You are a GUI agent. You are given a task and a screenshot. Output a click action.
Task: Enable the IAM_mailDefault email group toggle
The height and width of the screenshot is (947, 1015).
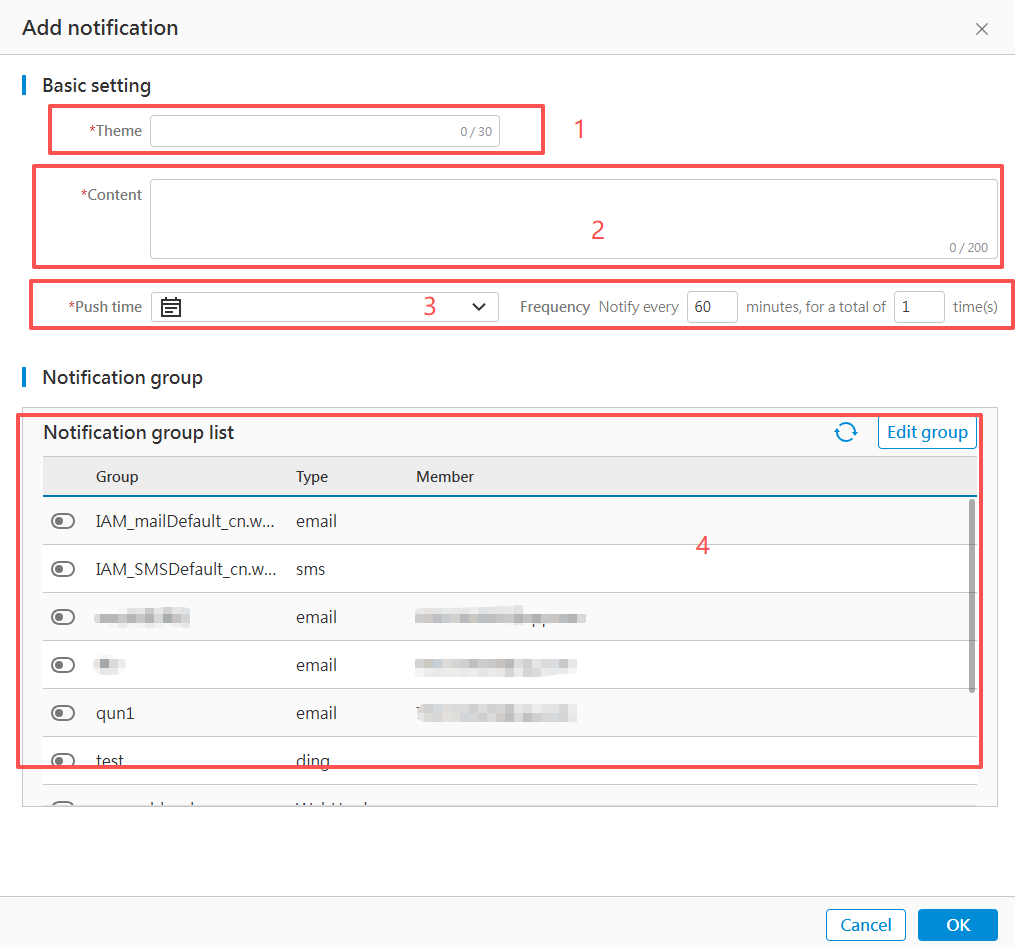pyautogui.click(x=63, y=521)
